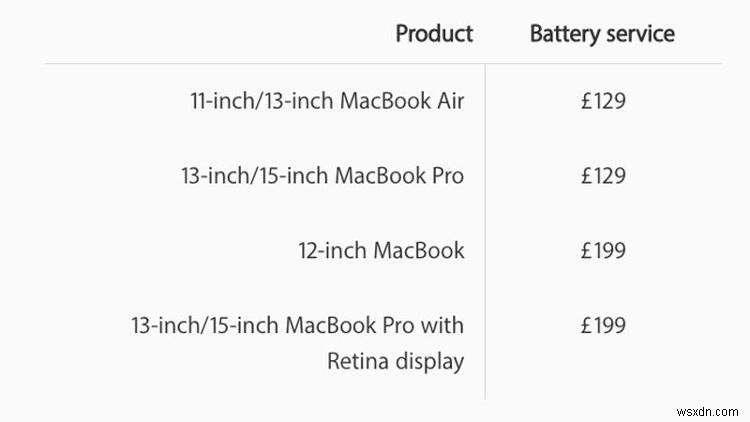Select the 11-inch/13-inch MacBook Air row label
The height and width of the screenshot is (422, 750).
(327, 101)
